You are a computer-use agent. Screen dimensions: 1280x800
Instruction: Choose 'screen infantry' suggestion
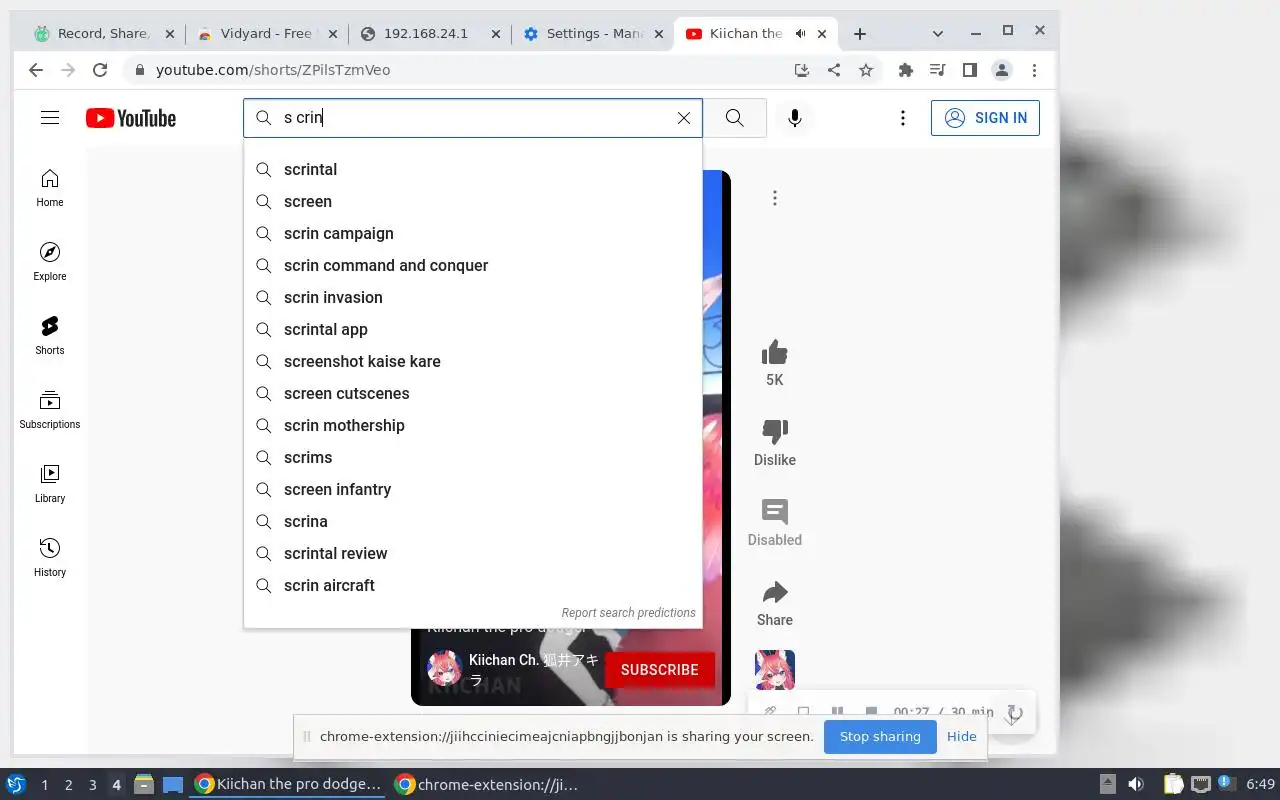coord(473,490)
